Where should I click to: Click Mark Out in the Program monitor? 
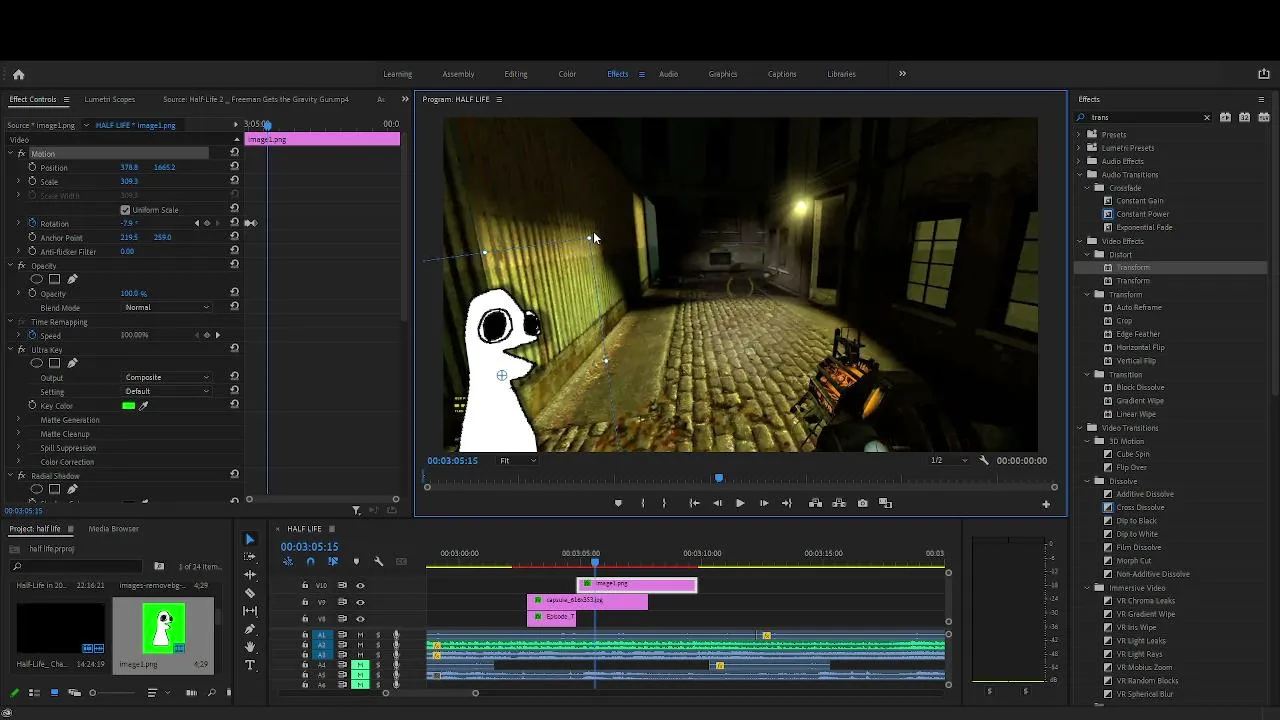pos(664,503)
